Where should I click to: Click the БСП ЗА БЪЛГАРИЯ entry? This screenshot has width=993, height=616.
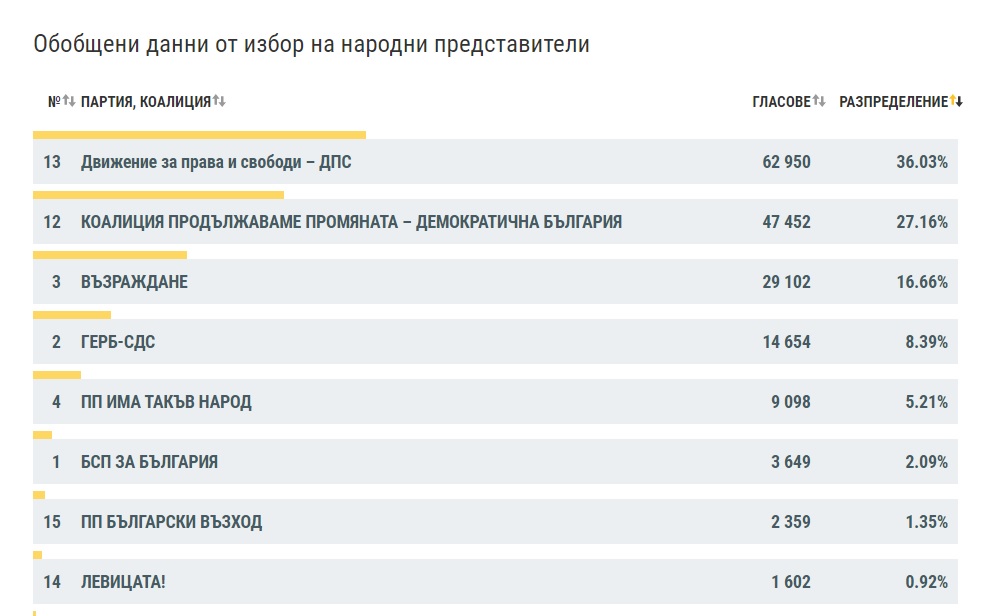[149, 462]
